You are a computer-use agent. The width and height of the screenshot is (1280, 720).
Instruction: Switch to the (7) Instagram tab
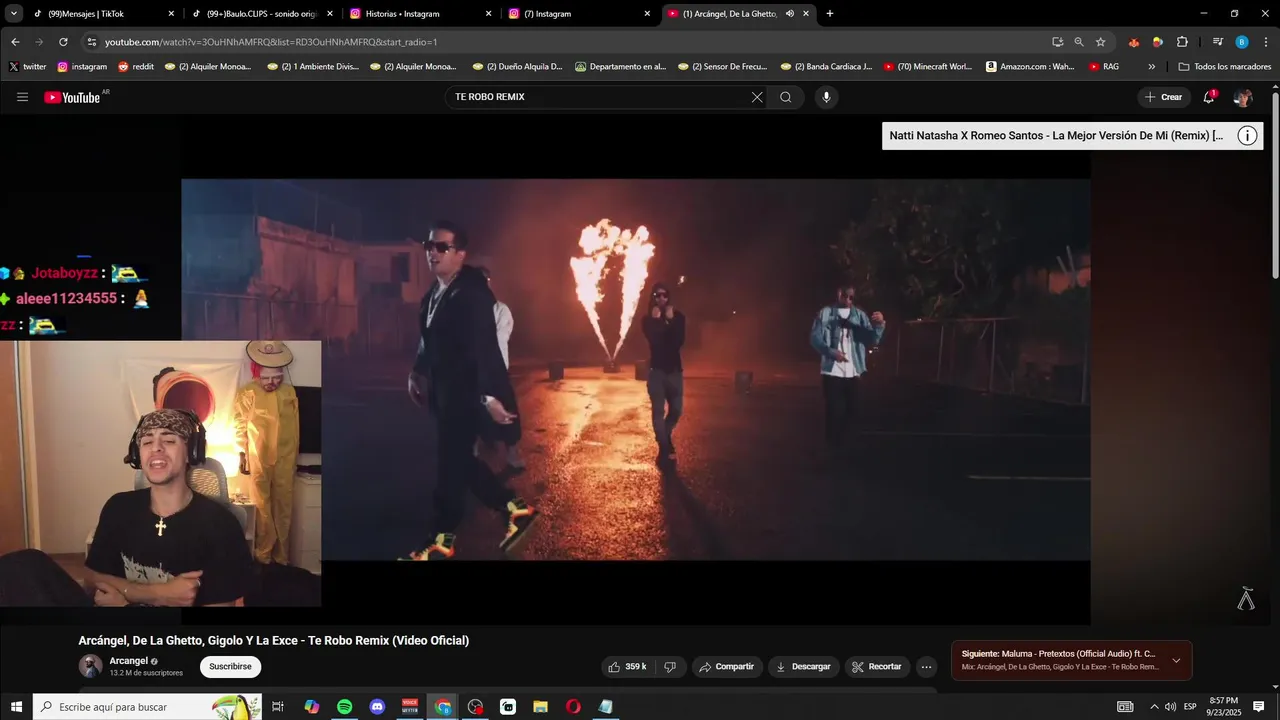pyautogui.click(x=578, y=14)
